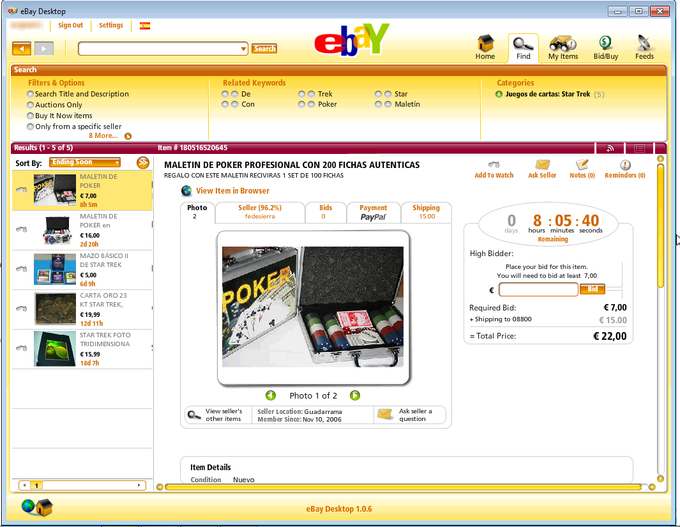The image size is (680, 527).
Task: Toggle first circle next to keyword Trek
Action: point(301,94)
